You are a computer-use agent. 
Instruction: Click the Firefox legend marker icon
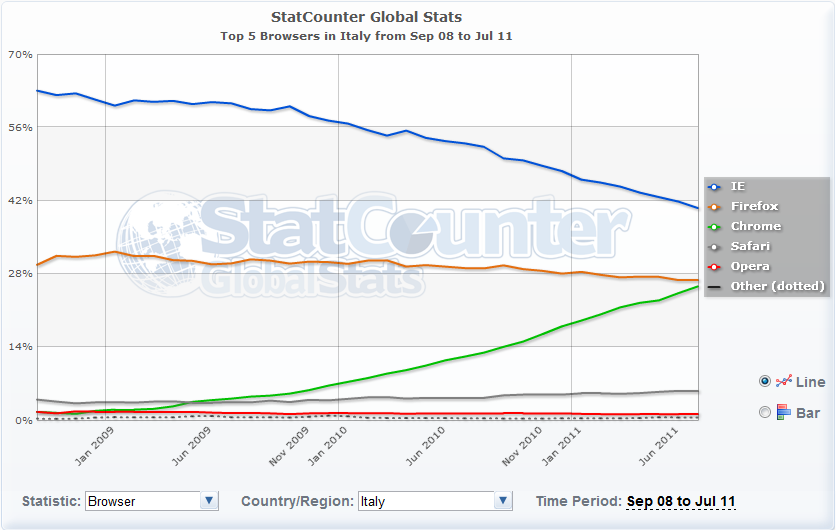tap(714, 207)
